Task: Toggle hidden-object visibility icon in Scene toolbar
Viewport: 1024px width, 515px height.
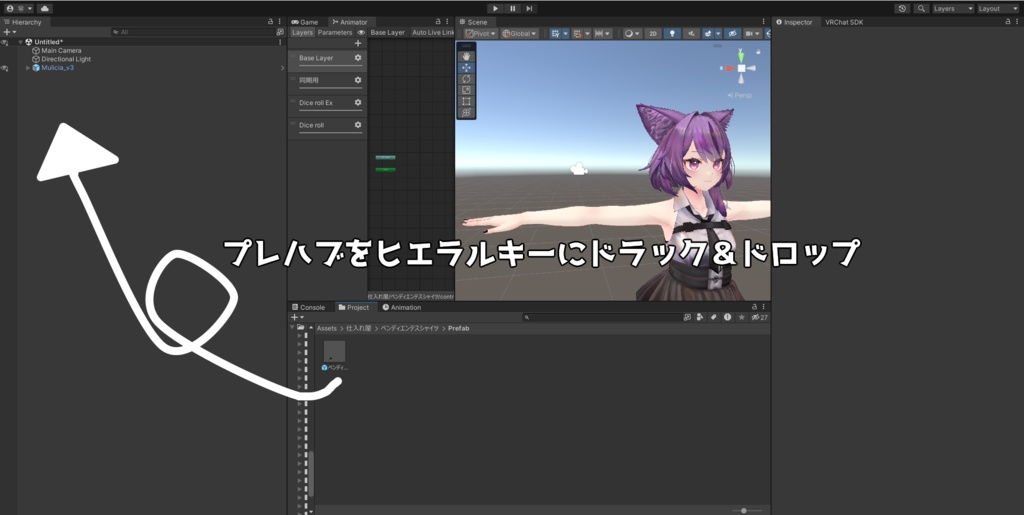Action: click(733, 33)
